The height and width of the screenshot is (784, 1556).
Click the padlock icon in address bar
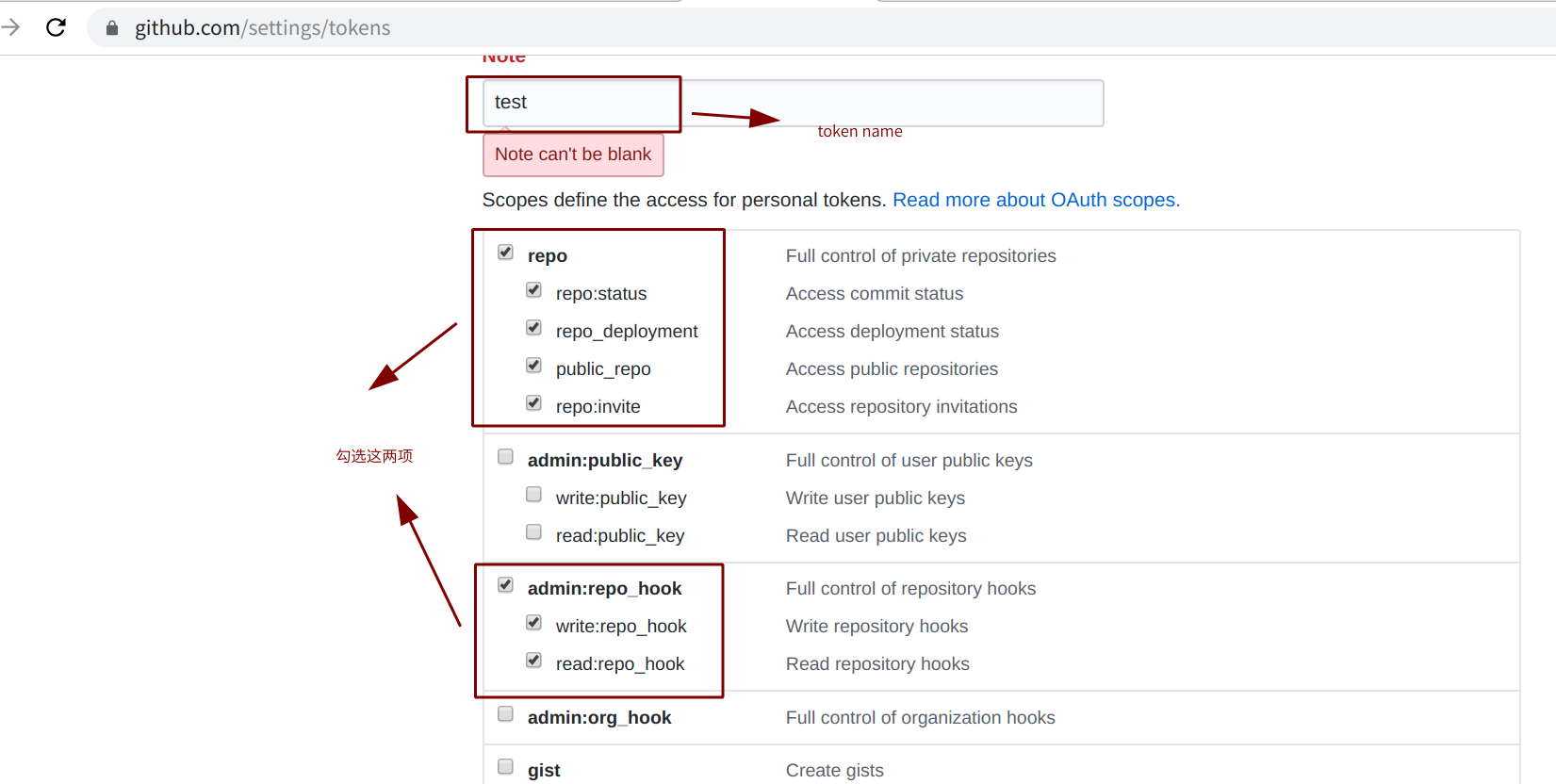tap(112, 28)
